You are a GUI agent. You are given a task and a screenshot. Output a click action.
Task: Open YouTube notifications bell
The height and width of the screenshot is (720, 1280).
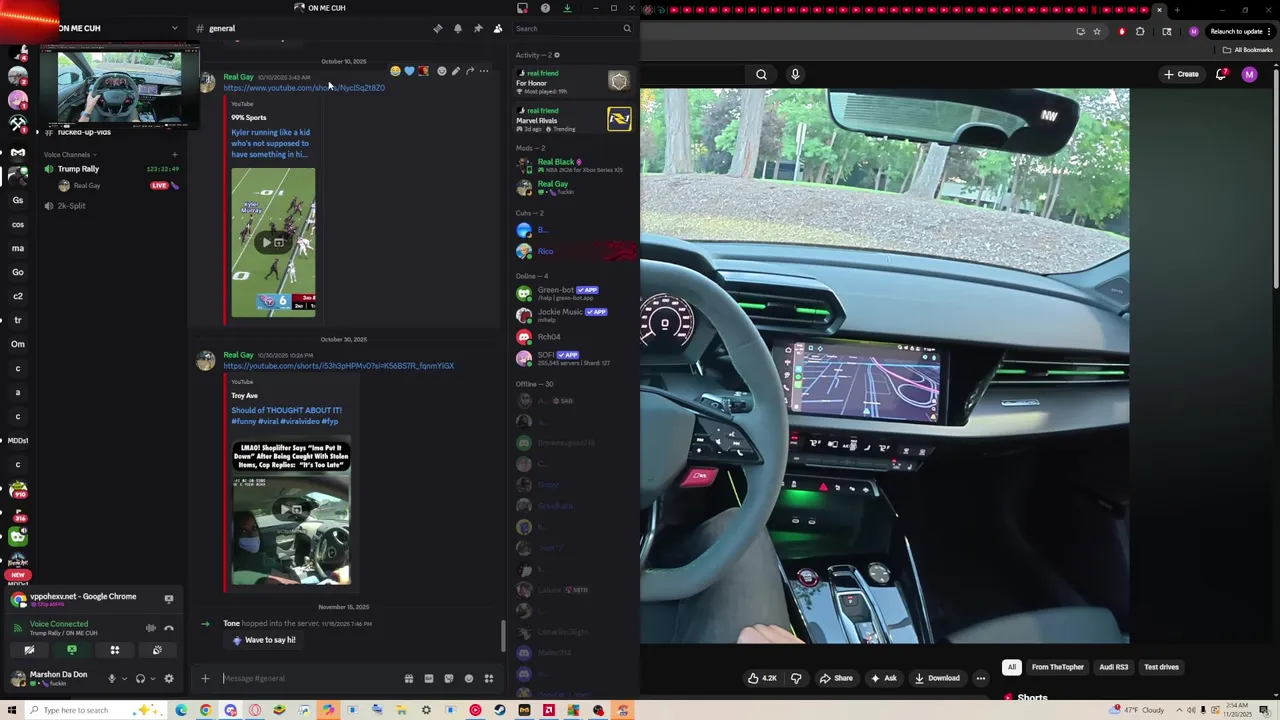(x=1222, y=74)
